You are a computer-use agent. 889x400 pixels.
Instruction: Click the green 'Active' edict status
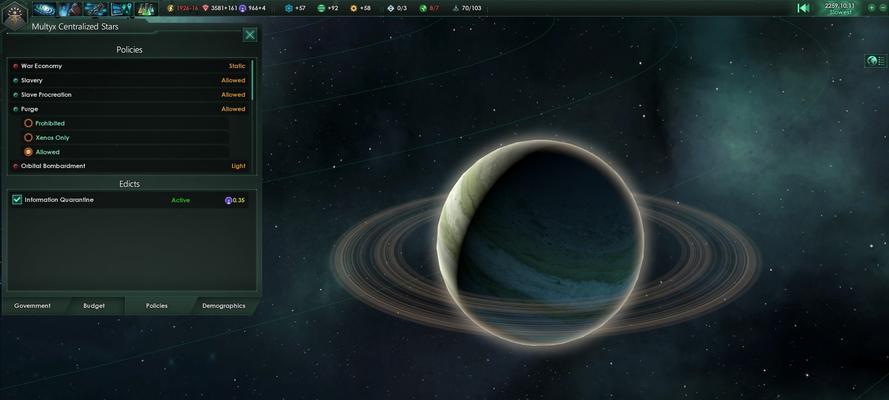(180, 200)
